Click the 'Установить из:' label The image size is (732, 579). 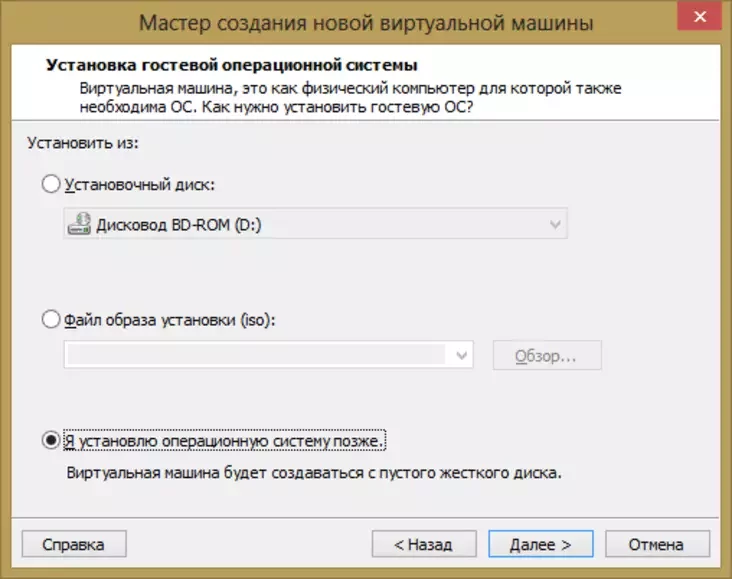(x=82, y=143)
